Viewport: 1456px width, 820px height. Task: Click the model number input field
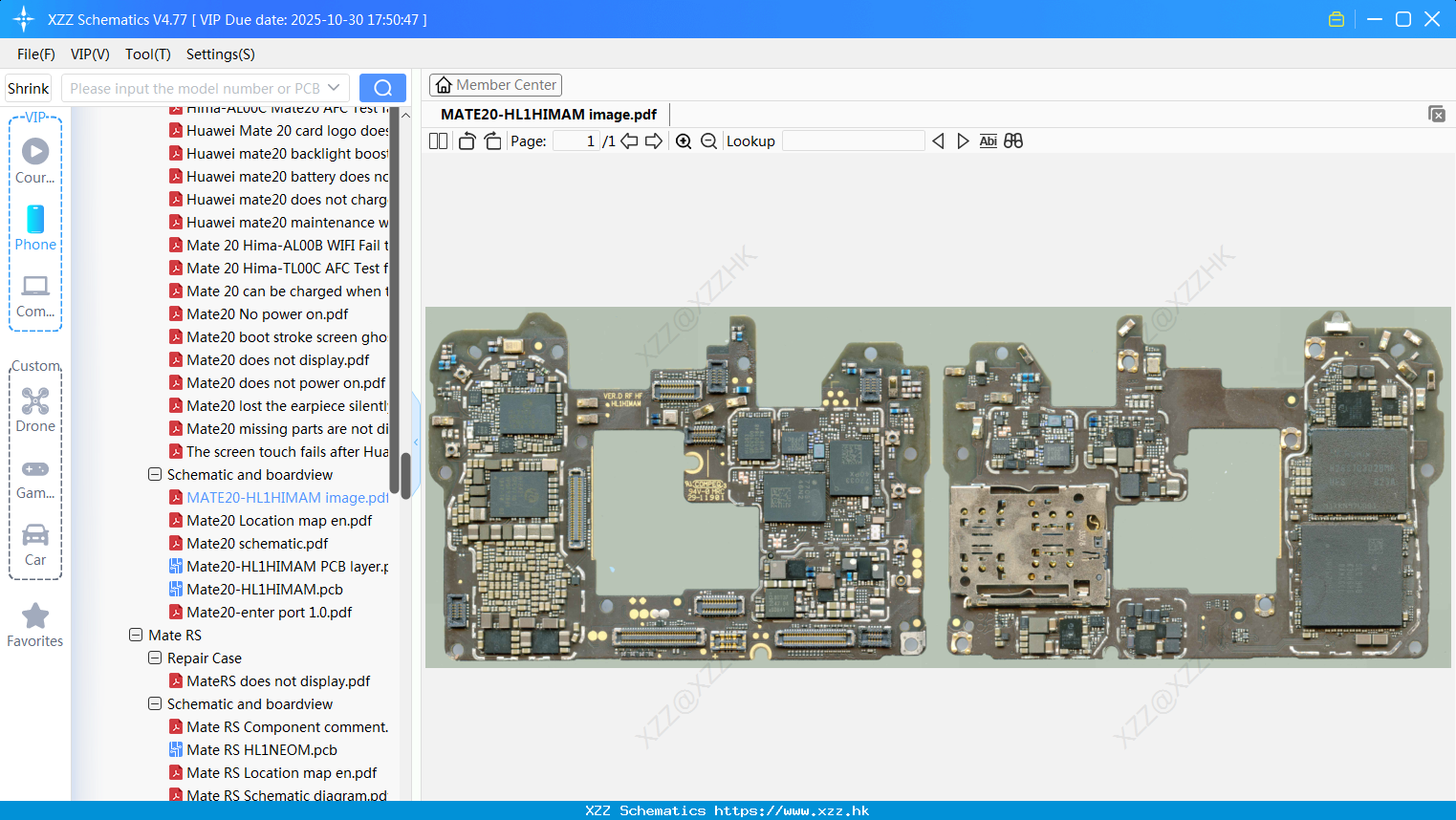pos(195,88)
